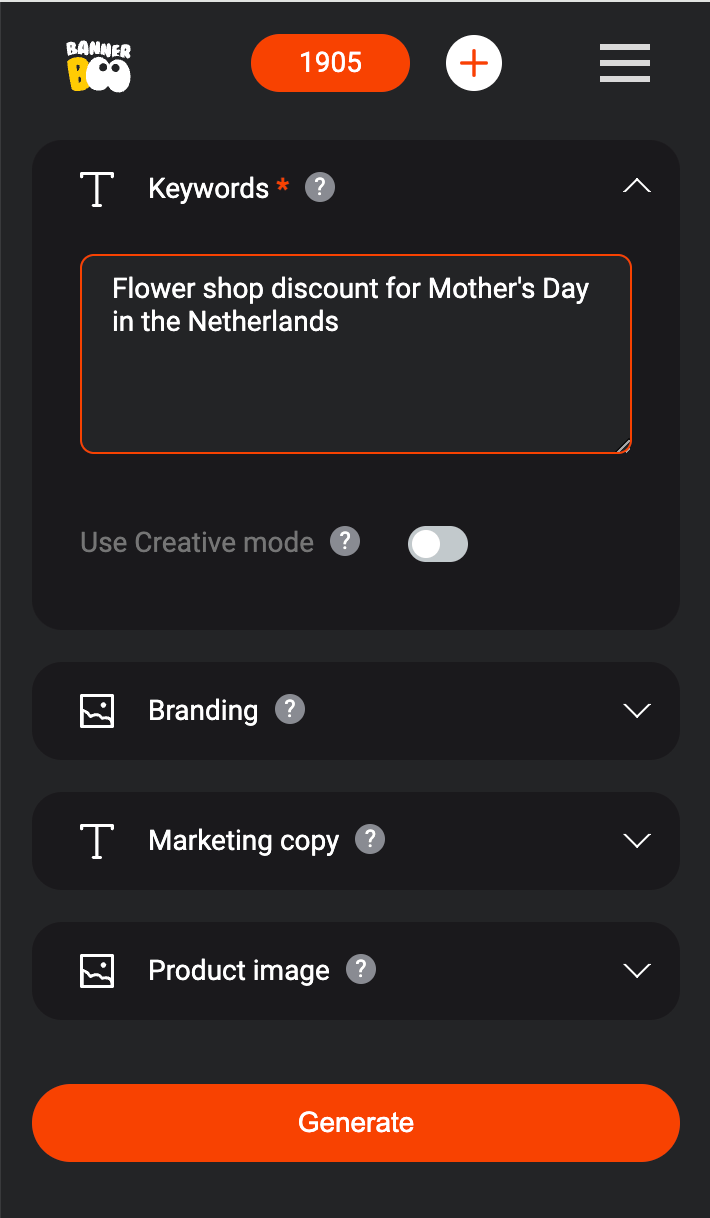Expand the Marketing copy section chevron
Screen dimensions: 710x1218
tap(636, 841)
